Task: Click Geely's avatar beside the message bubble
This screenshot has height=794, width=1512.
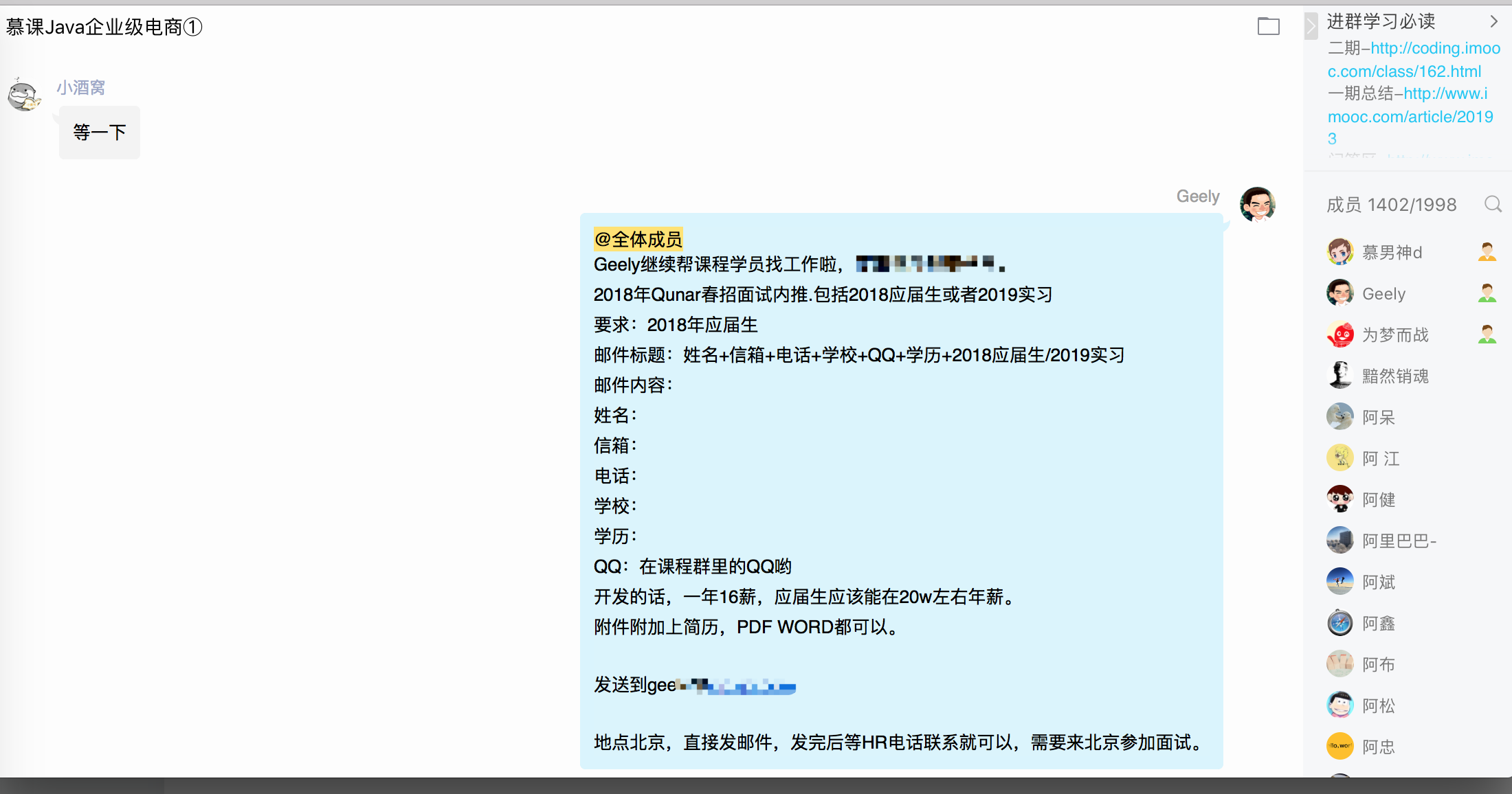Action: 1258,205
